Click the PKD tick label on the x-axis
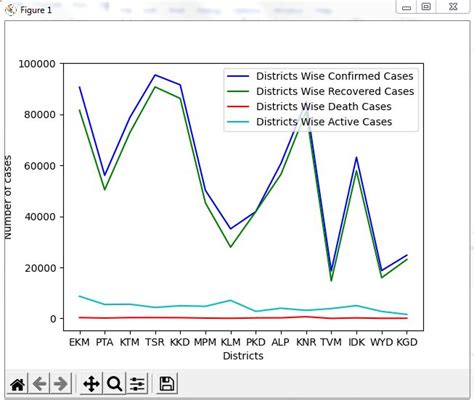The image size is (474, 400). pyautogui.click(x=256, y=342)
